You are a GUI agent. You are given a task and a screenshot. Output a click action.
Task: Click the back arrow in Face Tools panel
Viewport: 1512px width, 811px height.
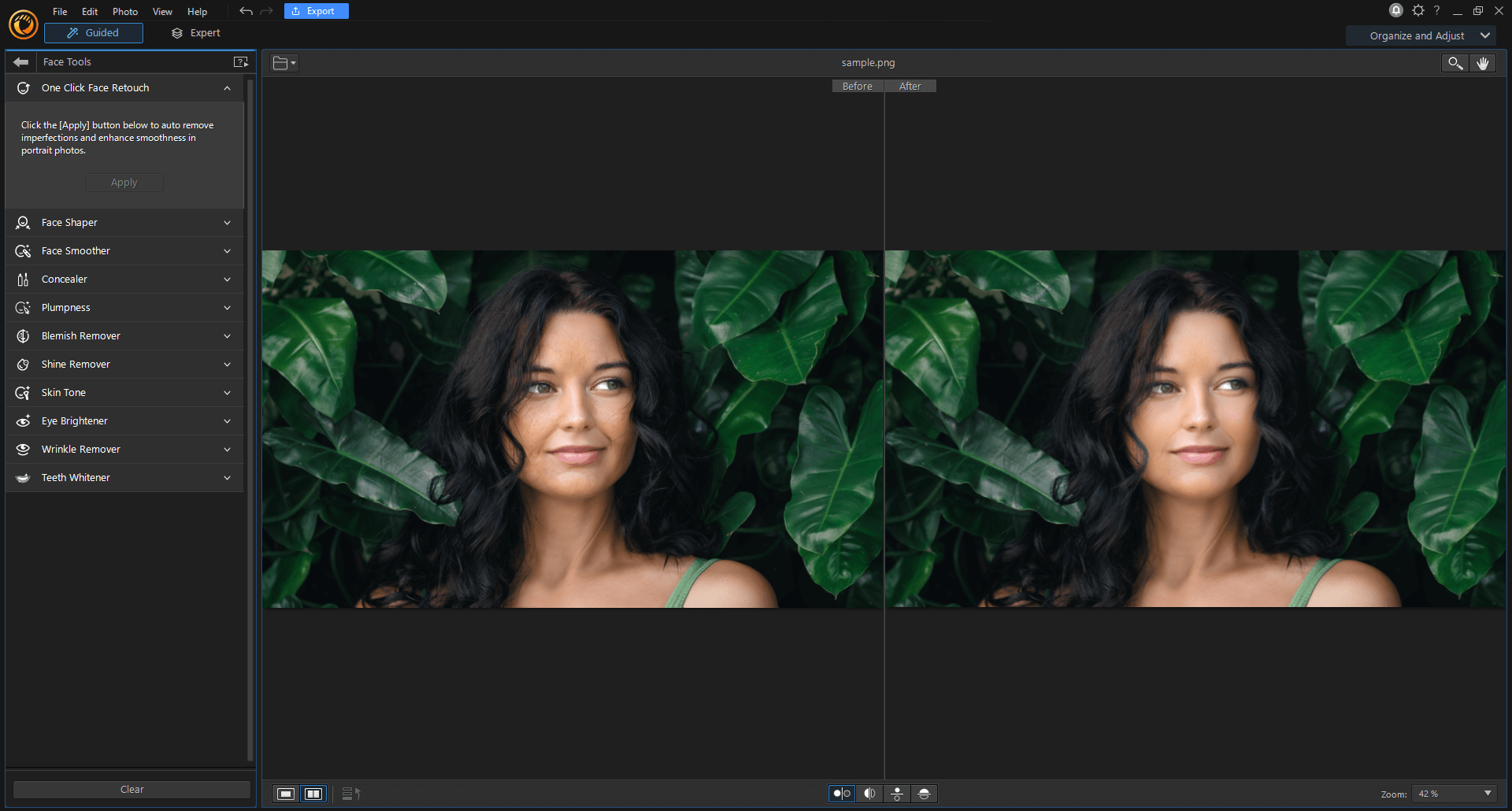pos(20,61)
